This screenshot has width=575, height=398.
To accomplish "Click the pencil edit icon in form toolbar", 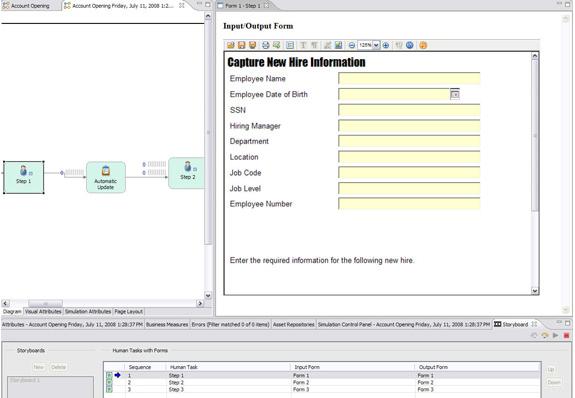I will click(x=327, y=45).
